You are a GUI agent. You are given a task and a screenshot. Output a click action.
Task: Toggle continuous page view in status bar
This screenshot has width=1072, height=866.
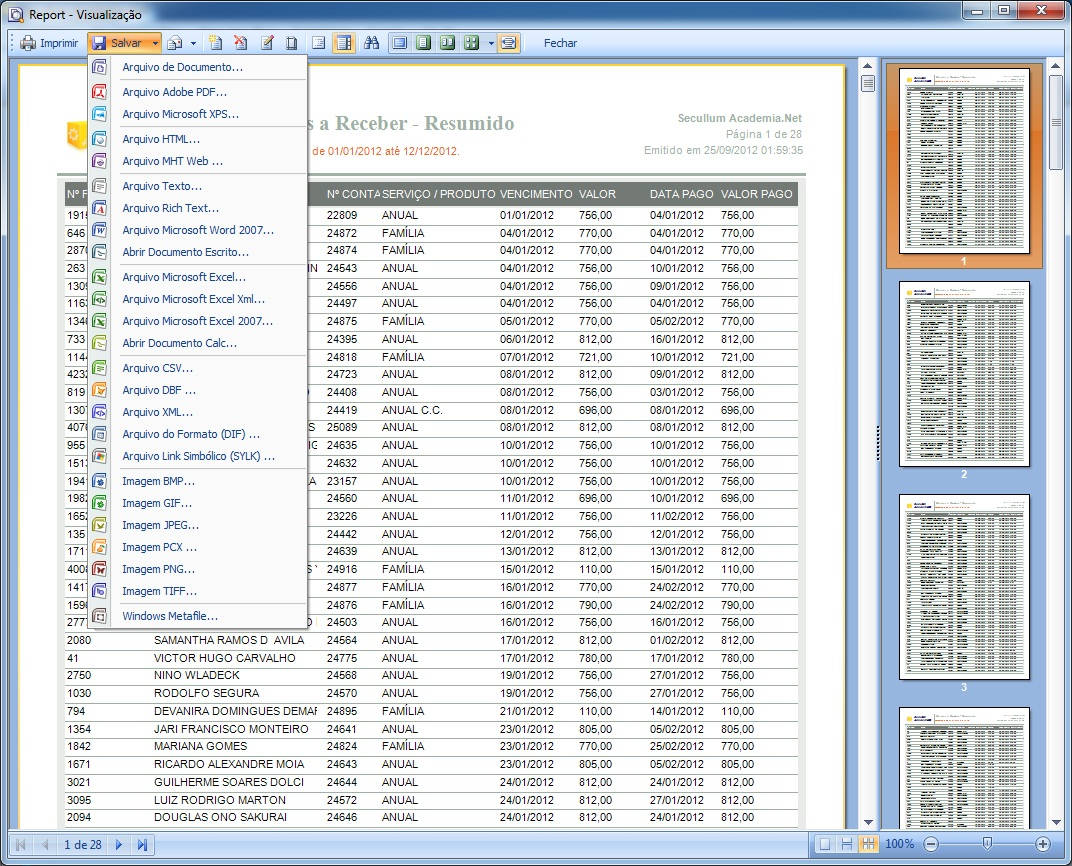coord(847,844)
